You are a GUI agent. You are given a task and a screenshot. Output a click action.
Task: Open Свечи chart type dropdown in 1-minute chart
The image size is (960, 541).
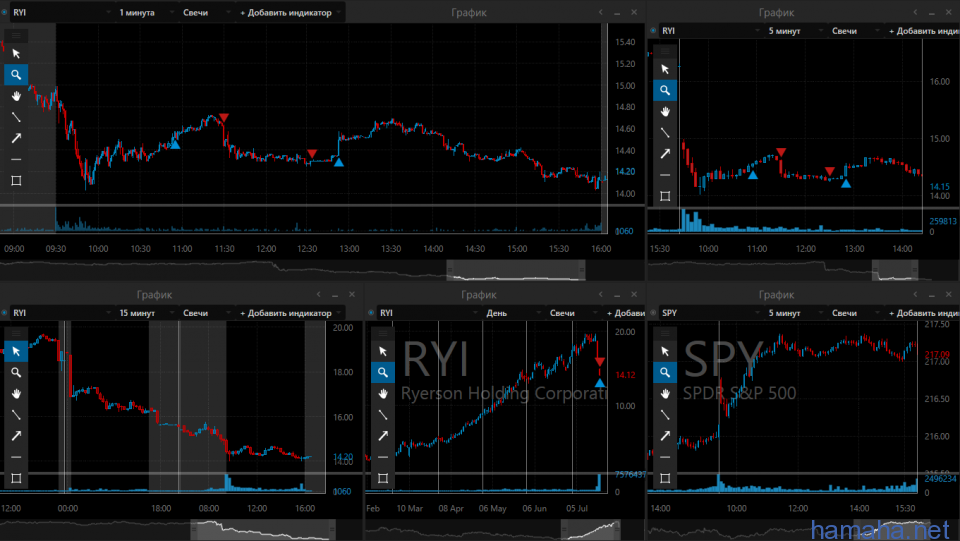[x=206, y=12]
